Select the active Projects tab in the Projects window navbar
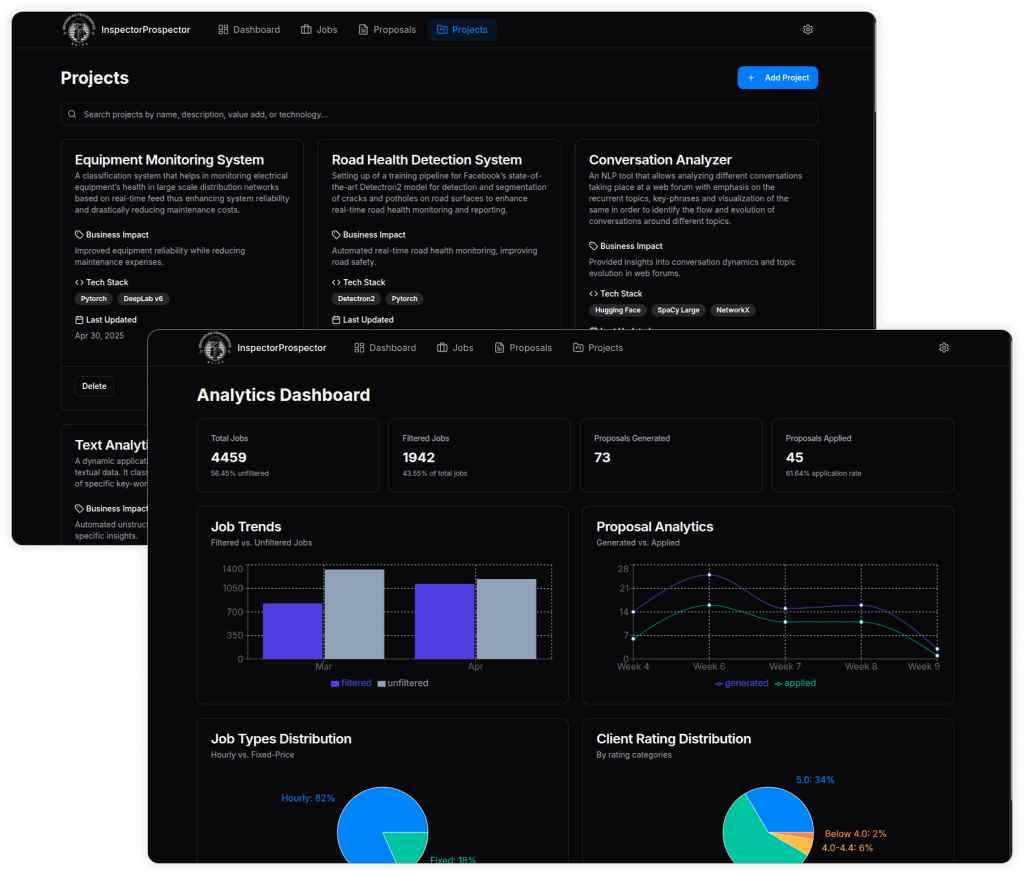Viewport: 1024px width, 875px height. coord(462,29)
